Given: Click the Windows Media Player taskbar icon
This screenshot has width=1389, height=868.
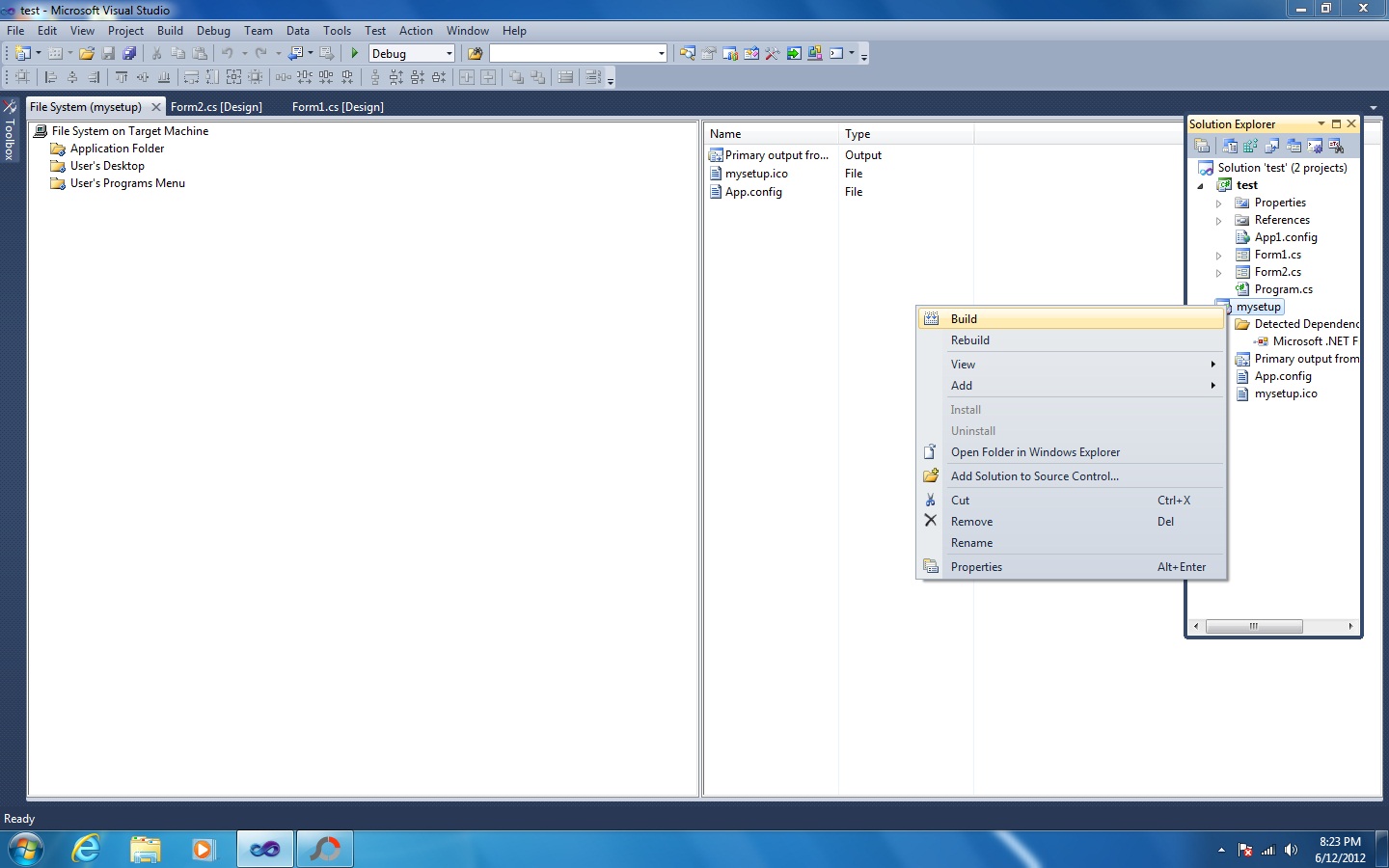Looking at the screenshot, I should (202, 850).
